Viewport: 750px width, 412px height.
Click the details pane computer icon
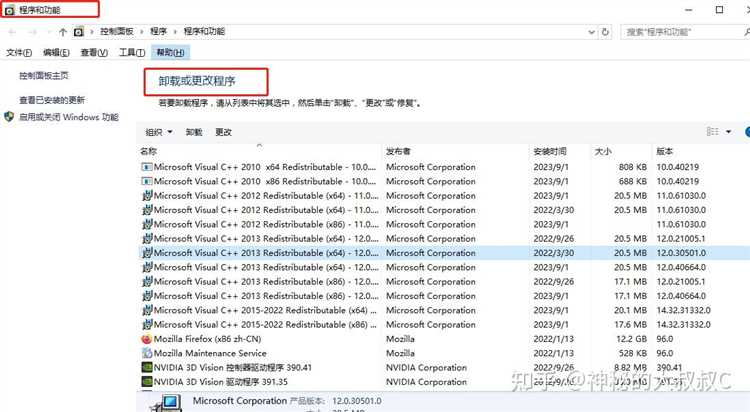click(167, 403)
